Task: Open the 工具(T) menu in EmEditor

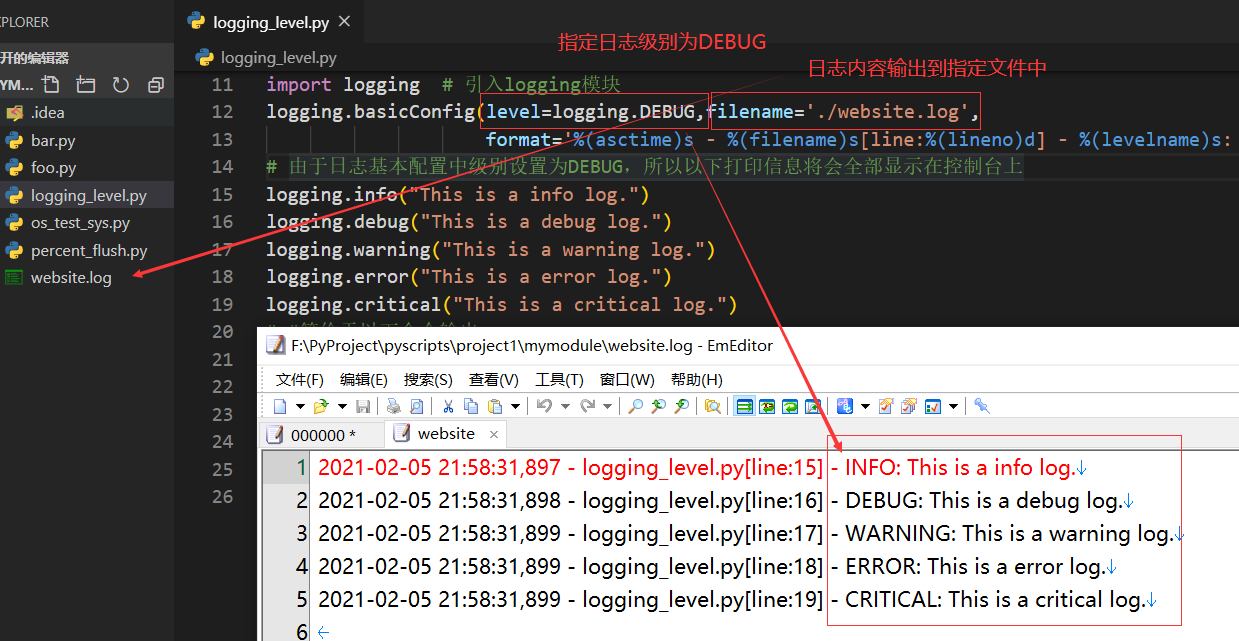Action: click(x=559, y=380)
